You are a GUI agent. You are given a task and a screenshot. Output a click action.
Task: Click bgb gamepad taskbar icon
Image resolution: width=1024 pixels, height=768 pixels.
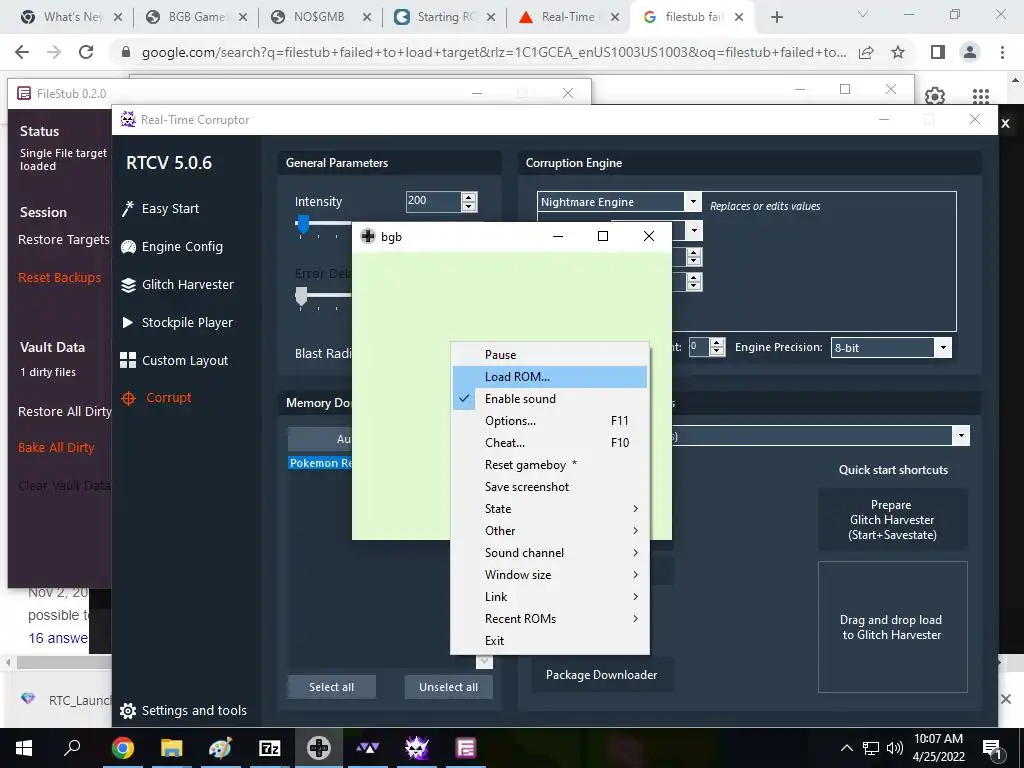click(319, 748)
